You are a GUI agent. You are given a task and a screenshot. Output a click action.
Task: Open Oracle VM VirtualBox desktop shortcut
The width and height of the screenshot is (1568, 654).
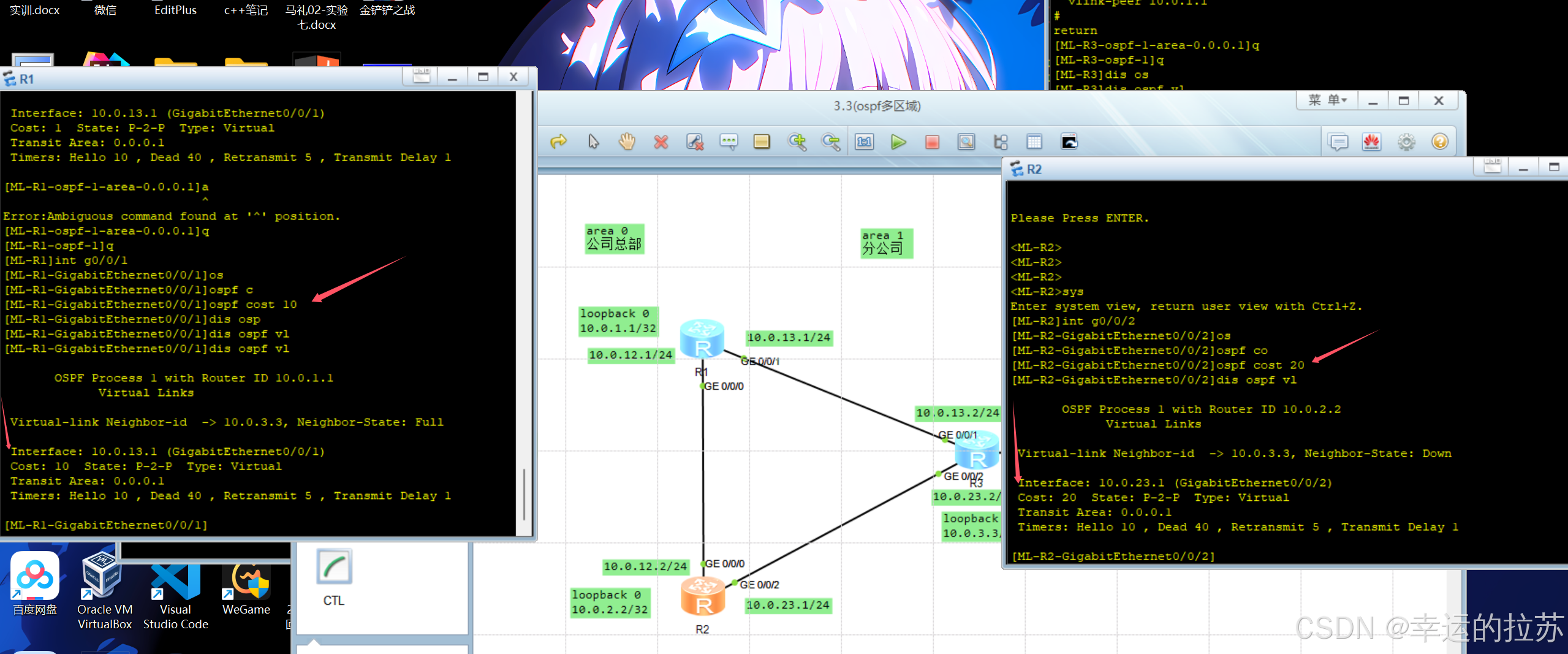pyautogui.click(x=104, y=590)
